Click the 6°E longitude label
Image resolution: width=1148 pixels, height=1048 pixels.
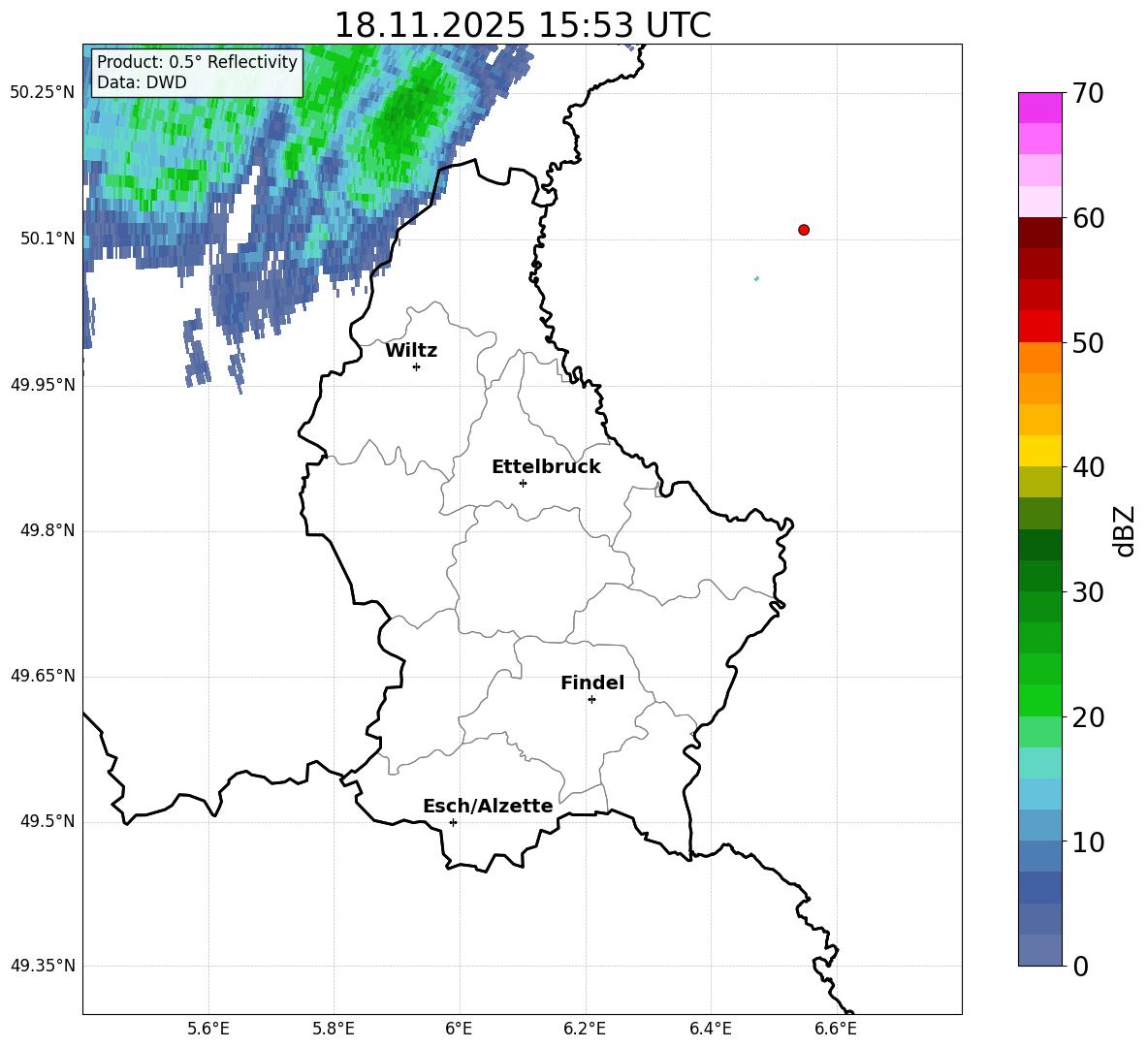point(459,1029)
